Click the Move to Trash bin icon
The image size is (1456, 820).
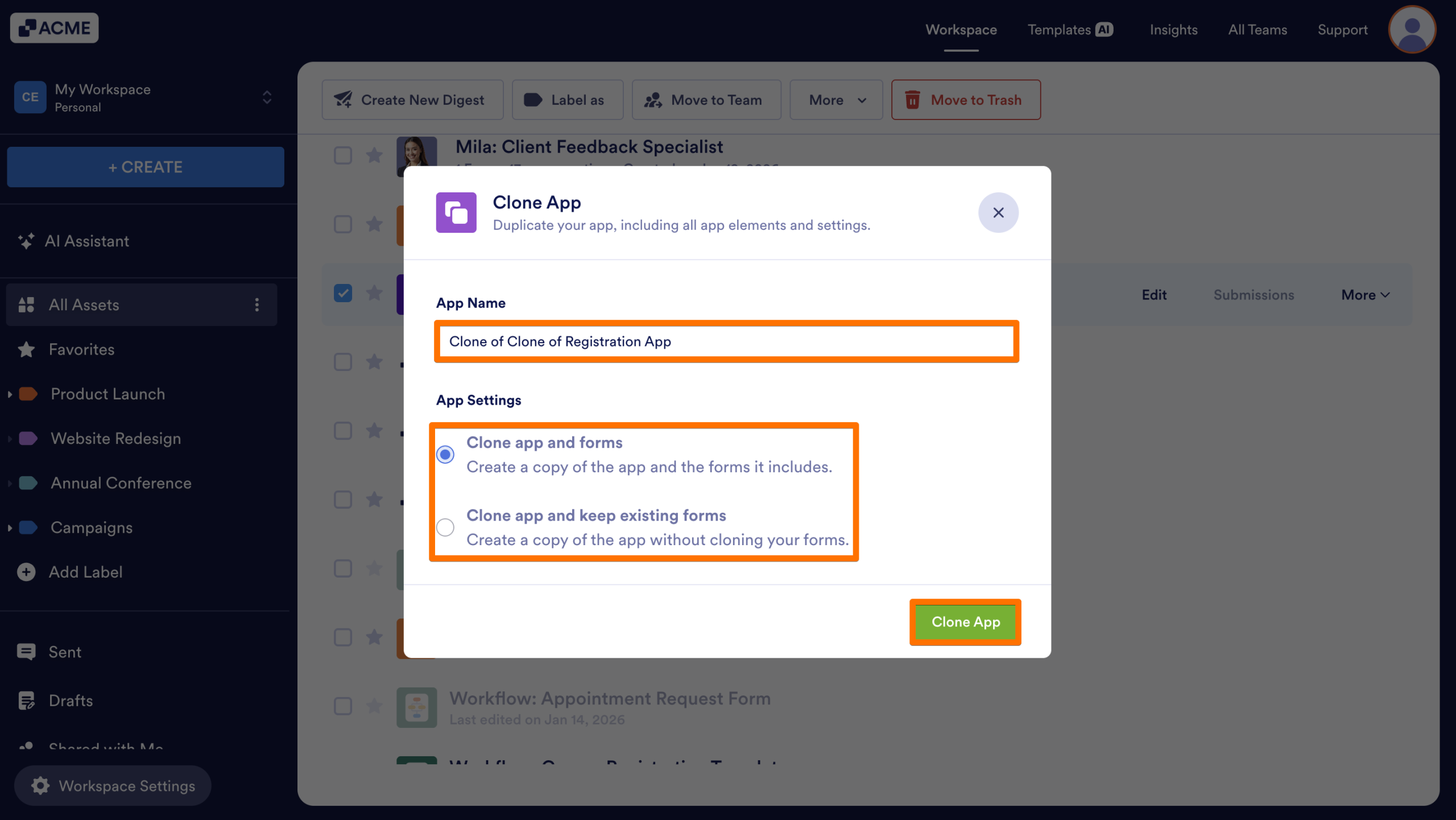coord(913,100)
